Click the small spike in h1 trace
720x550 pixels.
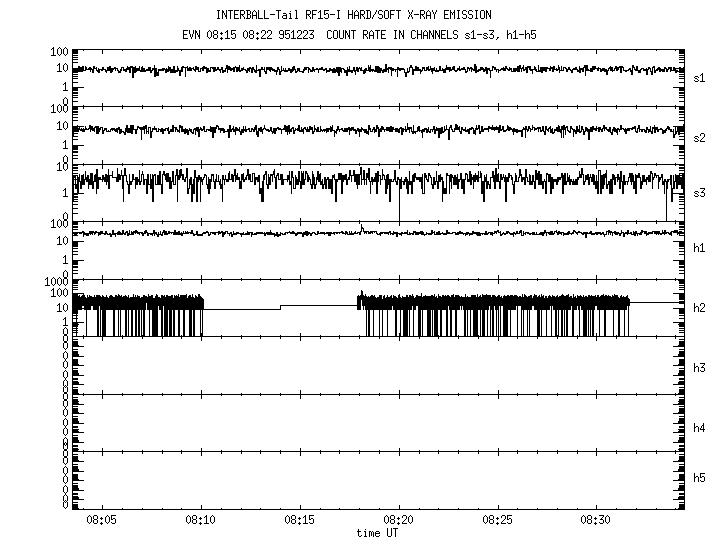[361, 229]
